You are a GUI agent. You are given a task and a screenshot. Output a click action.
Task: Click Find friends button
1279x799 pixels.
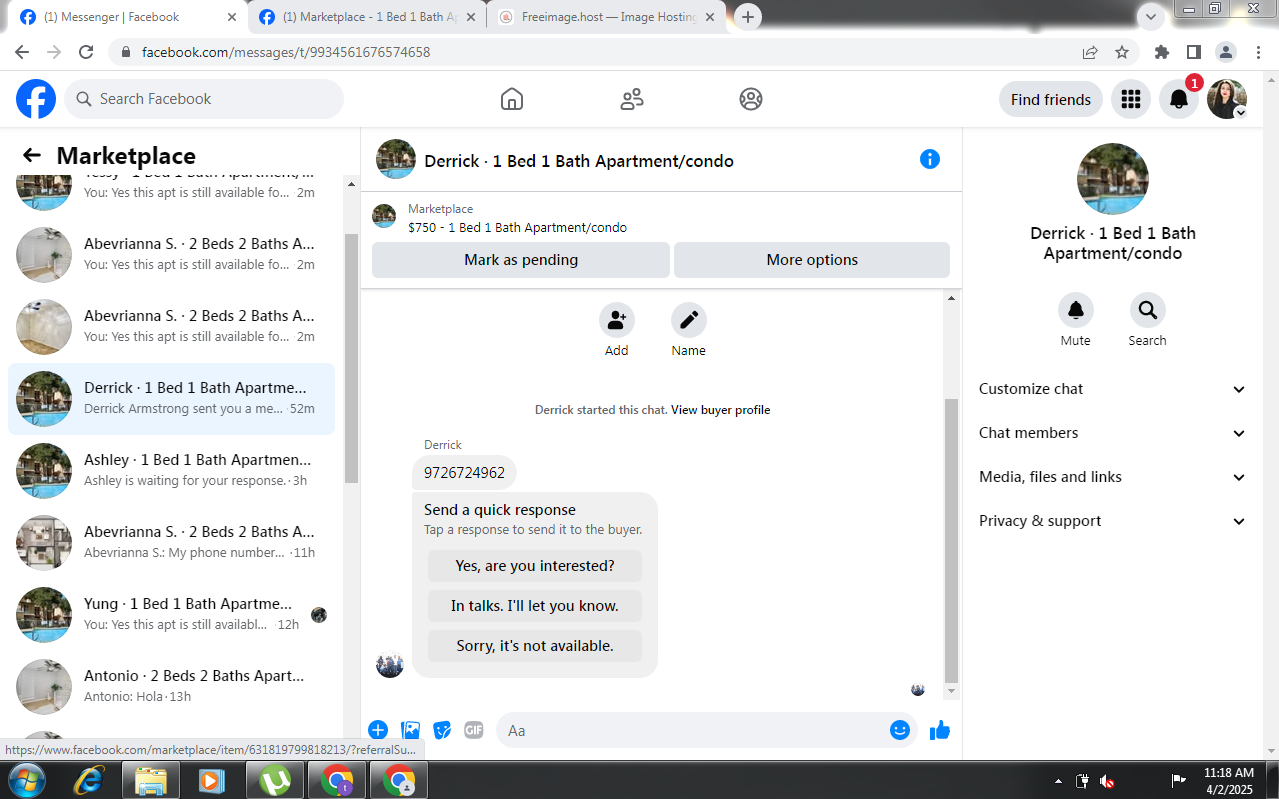[x=1051, y=99]
